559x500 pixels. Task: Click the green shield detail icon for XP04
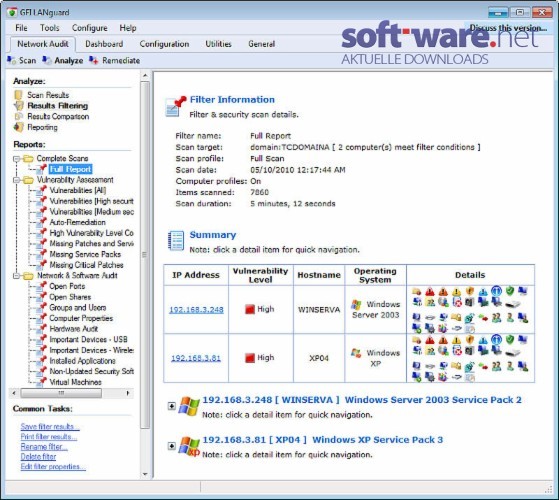pyautogui.click(x=510, y=339)
